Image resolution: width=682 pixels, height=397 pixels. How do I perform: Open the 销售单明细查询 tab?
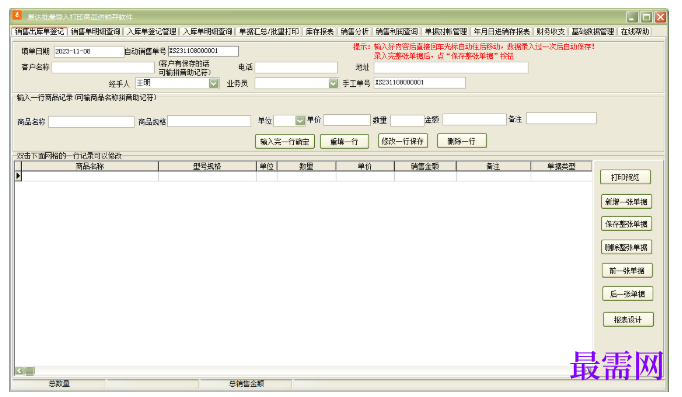95,31
